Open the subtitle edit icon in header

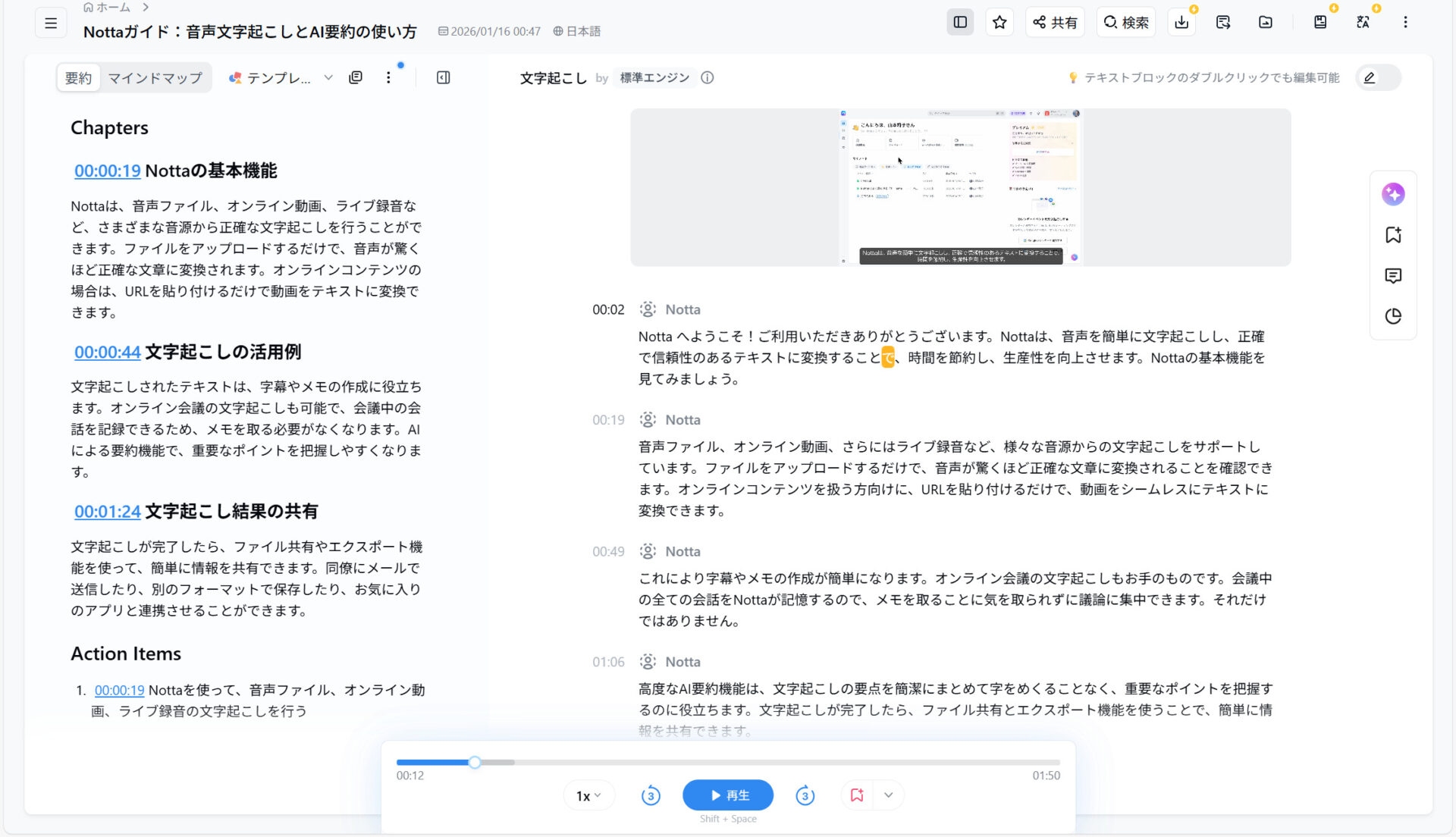point(1223,22)
